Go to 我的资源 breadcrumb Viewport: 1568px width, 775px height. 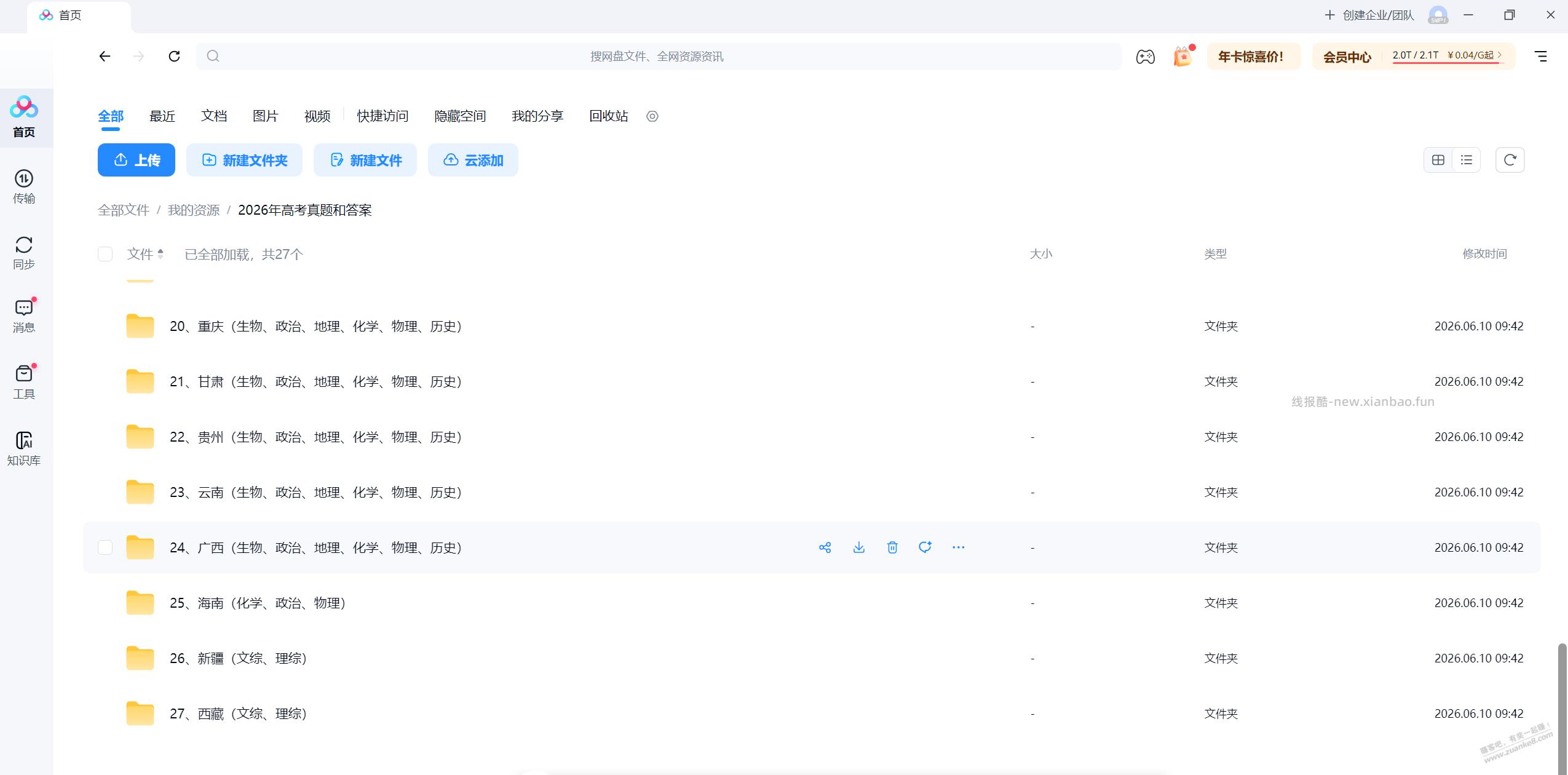click(194, 210)
